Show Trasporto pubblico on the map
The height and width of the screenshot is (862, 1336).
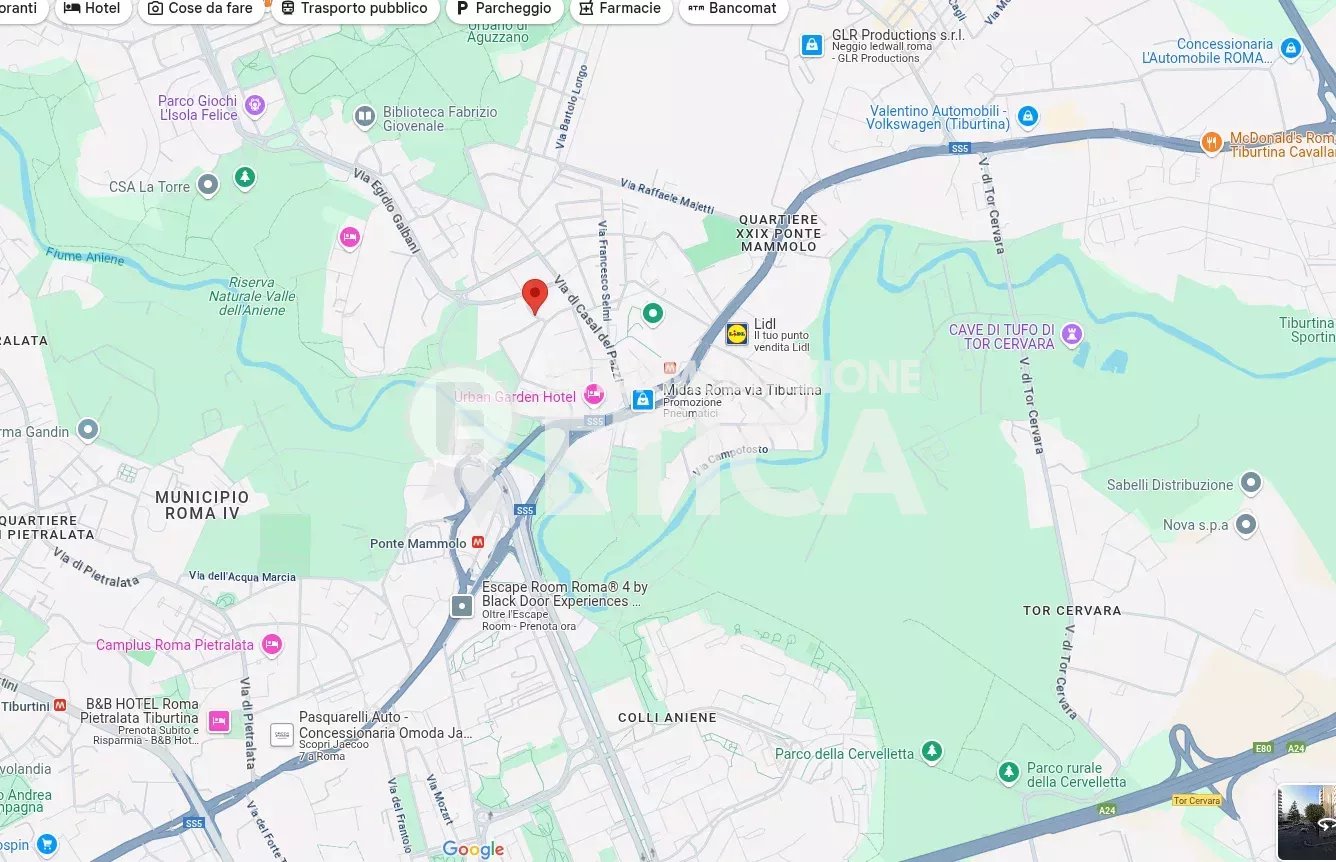355,9
